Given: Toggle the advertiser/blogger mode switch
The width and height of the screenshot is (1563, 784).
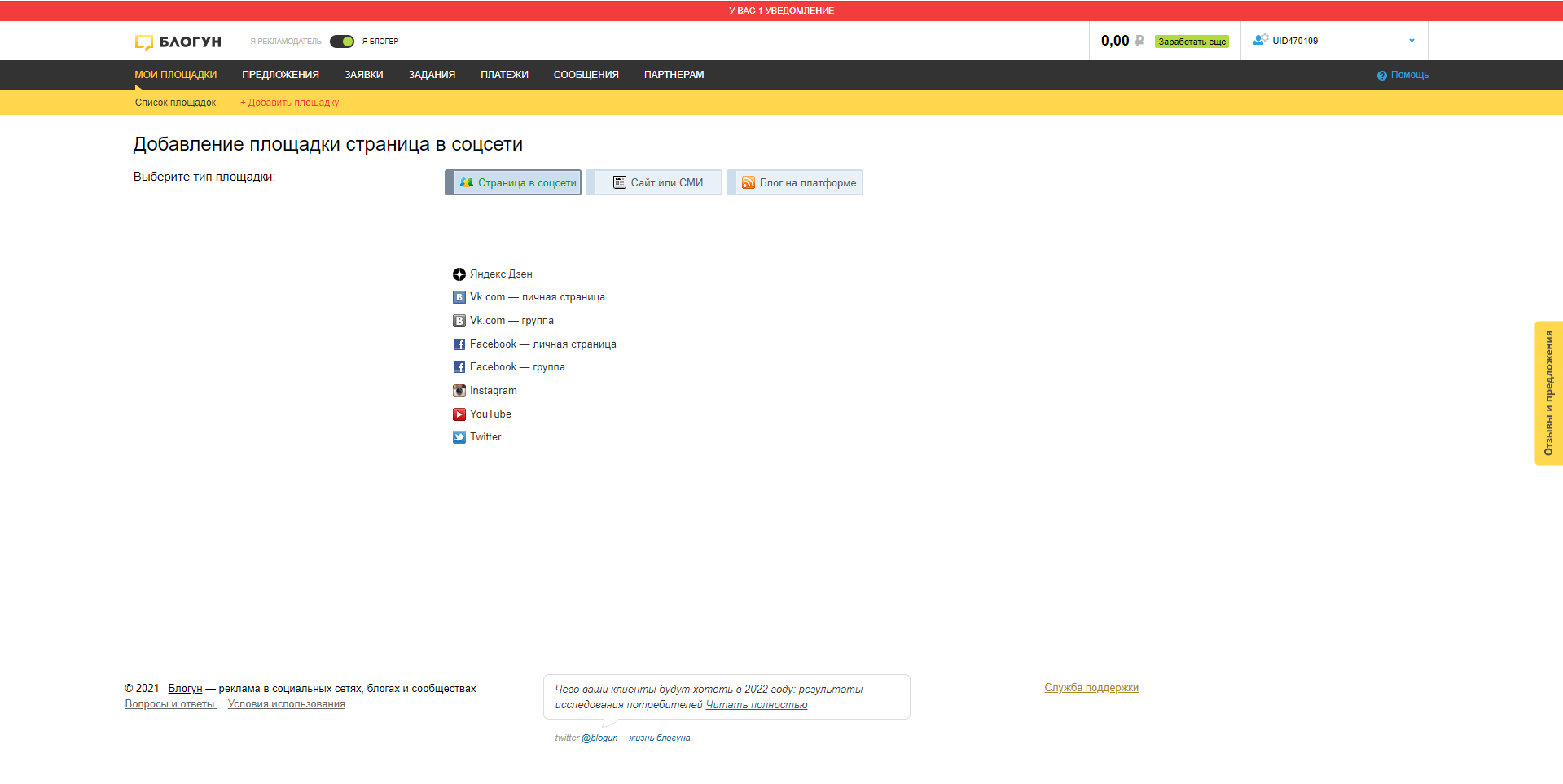Looking at the screenshot, I should (342, 42).
